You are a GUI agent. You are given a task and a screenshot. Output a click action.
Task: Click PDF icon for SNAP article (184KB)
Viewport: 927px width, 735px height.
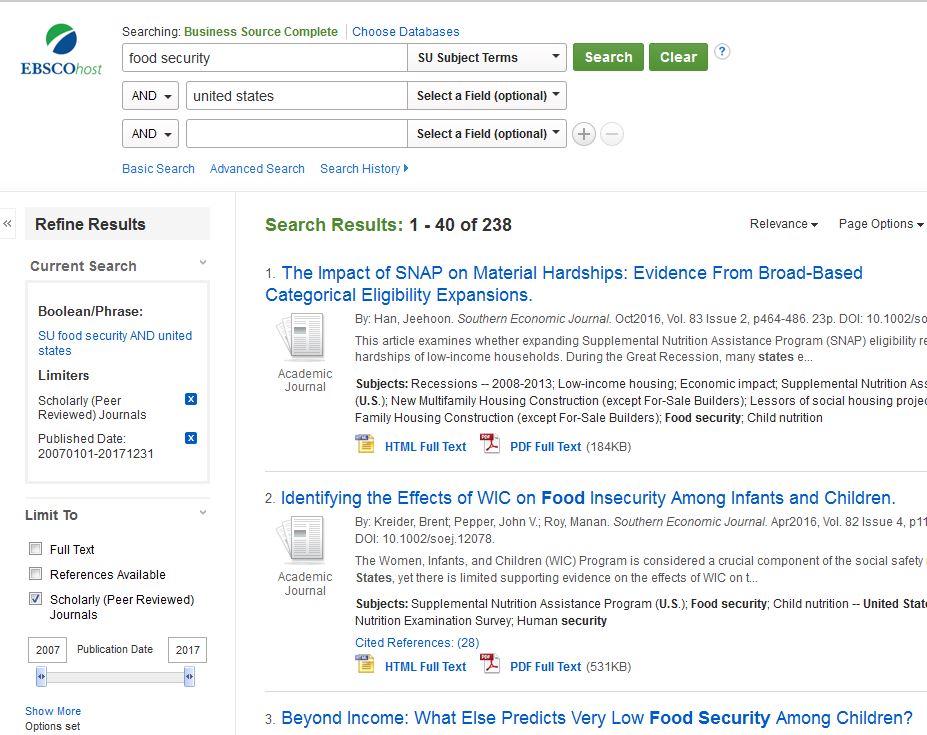490,443
